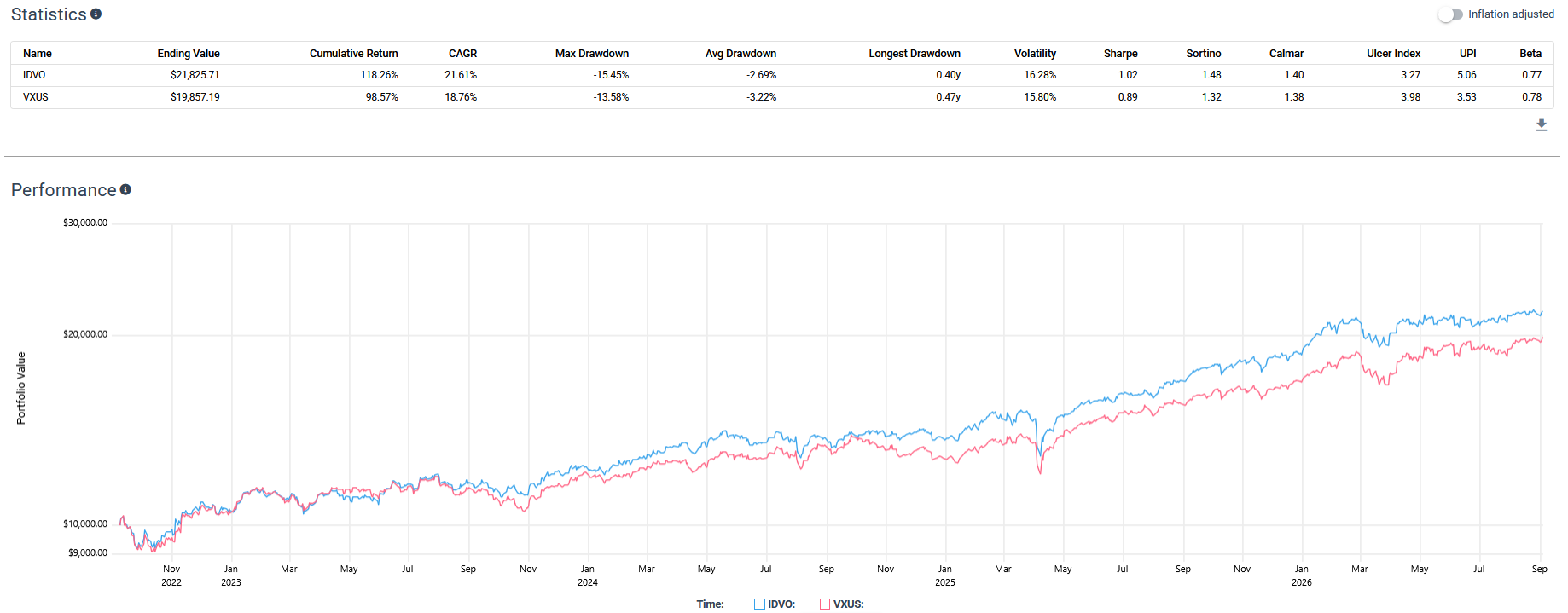
Task: Click CAGR value 21.61%
Action: tap(461, 75)
